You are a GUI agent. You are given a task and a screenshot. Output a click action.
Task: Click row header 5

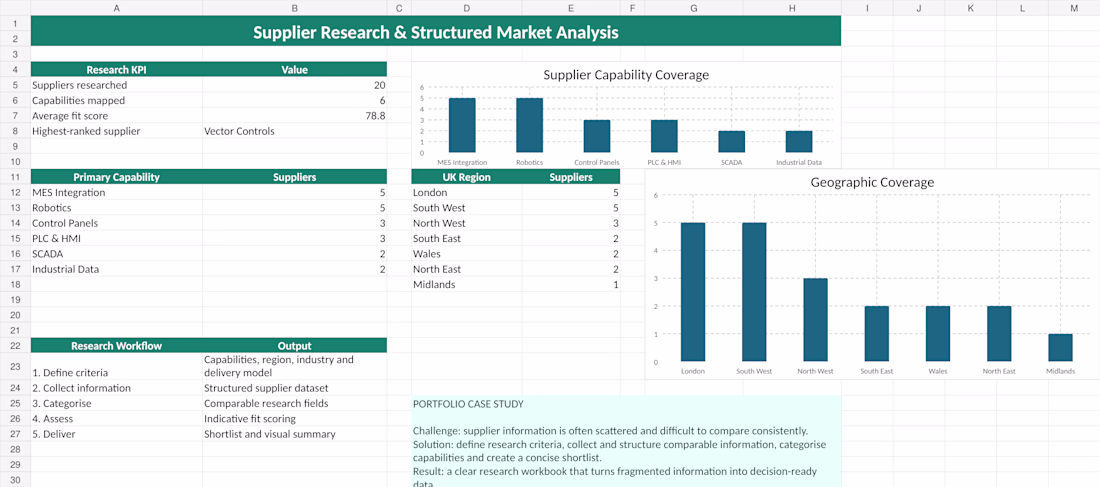pos(15,85)
